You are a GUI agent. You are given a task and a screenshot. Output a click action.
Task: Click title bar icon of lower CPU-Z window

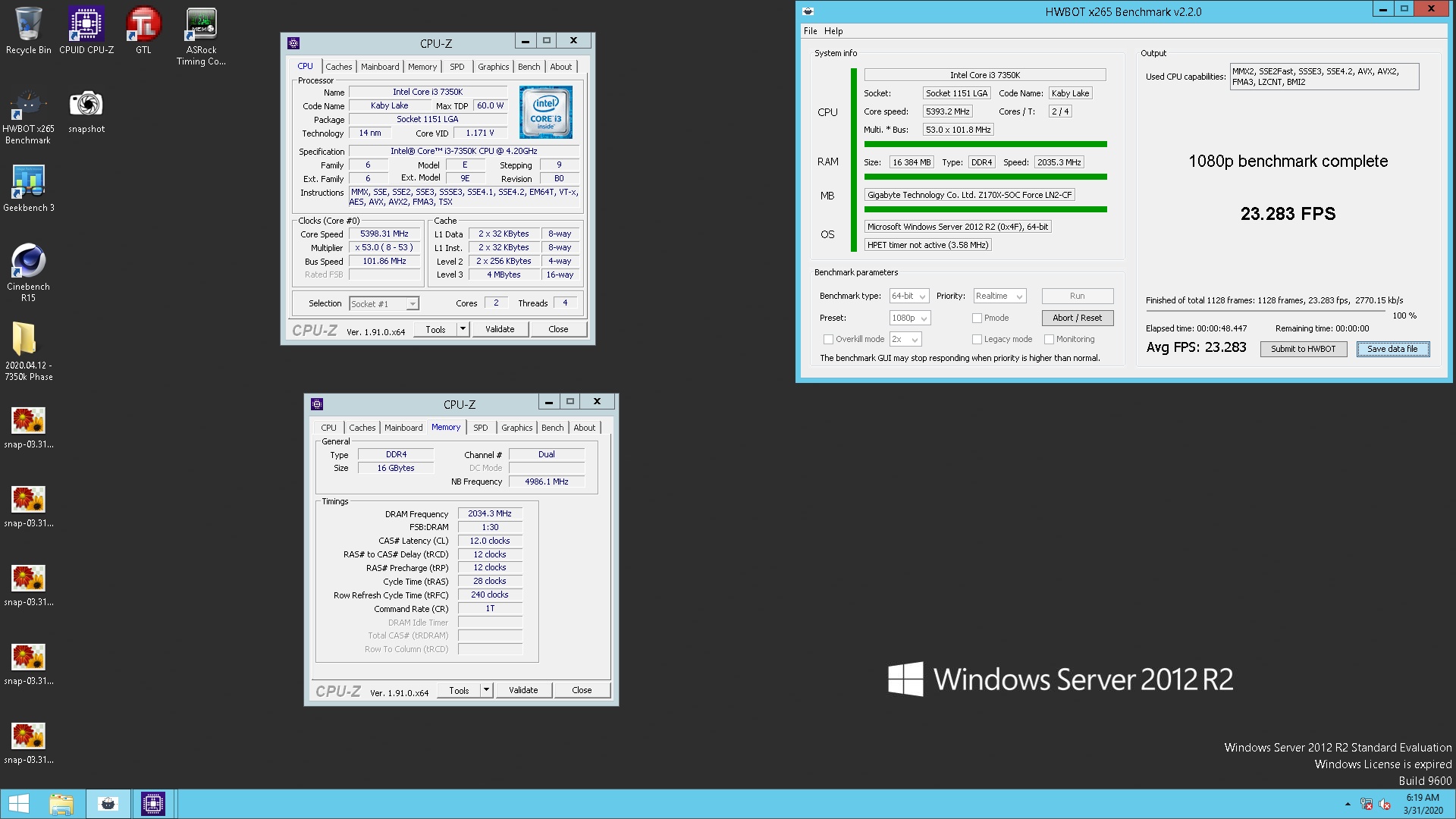click(x=317, y=404)
